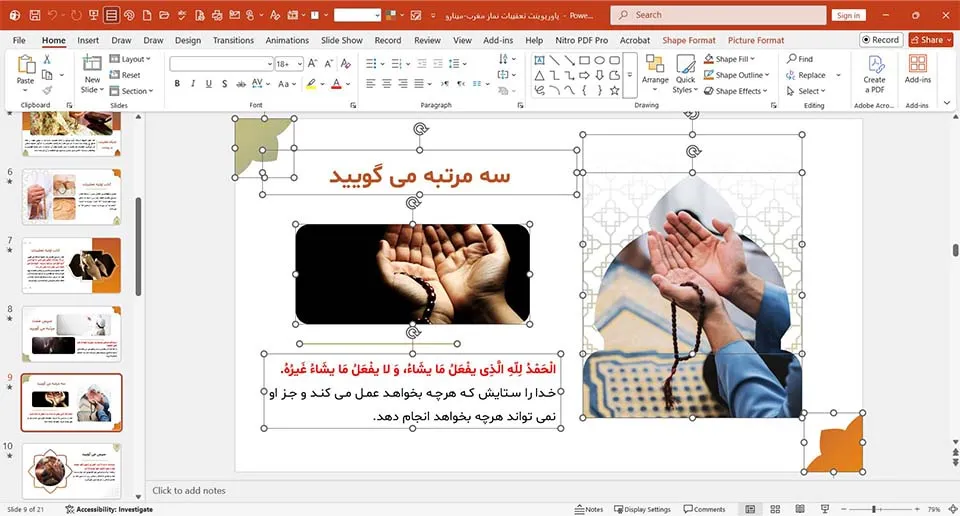This screenshot has width=960, height=516.
Task: Expand the Section dropdown
Action: [x=132, y=91]
